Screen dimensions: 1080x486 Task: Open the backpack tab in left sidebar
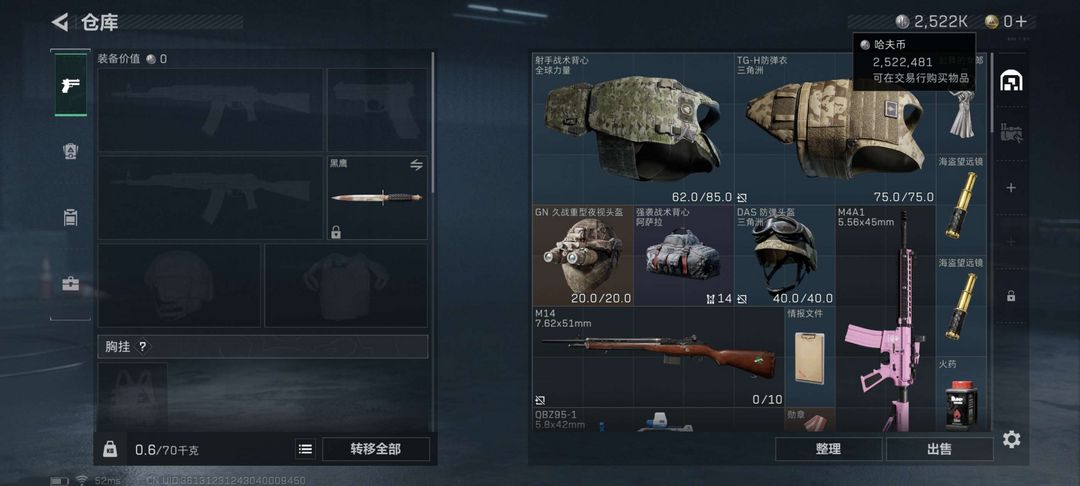tap(70, 151)
